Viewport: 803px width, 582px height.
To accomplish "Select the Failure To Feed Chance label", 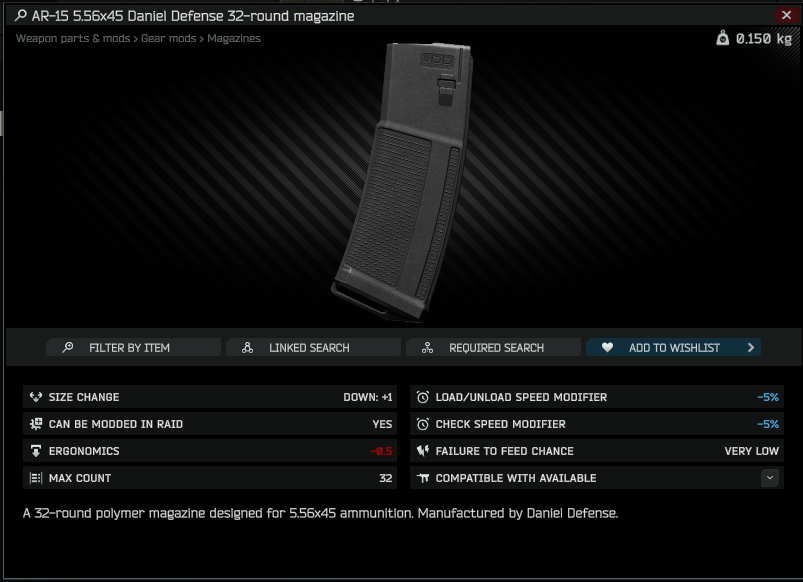I will (x=504, y=451).
